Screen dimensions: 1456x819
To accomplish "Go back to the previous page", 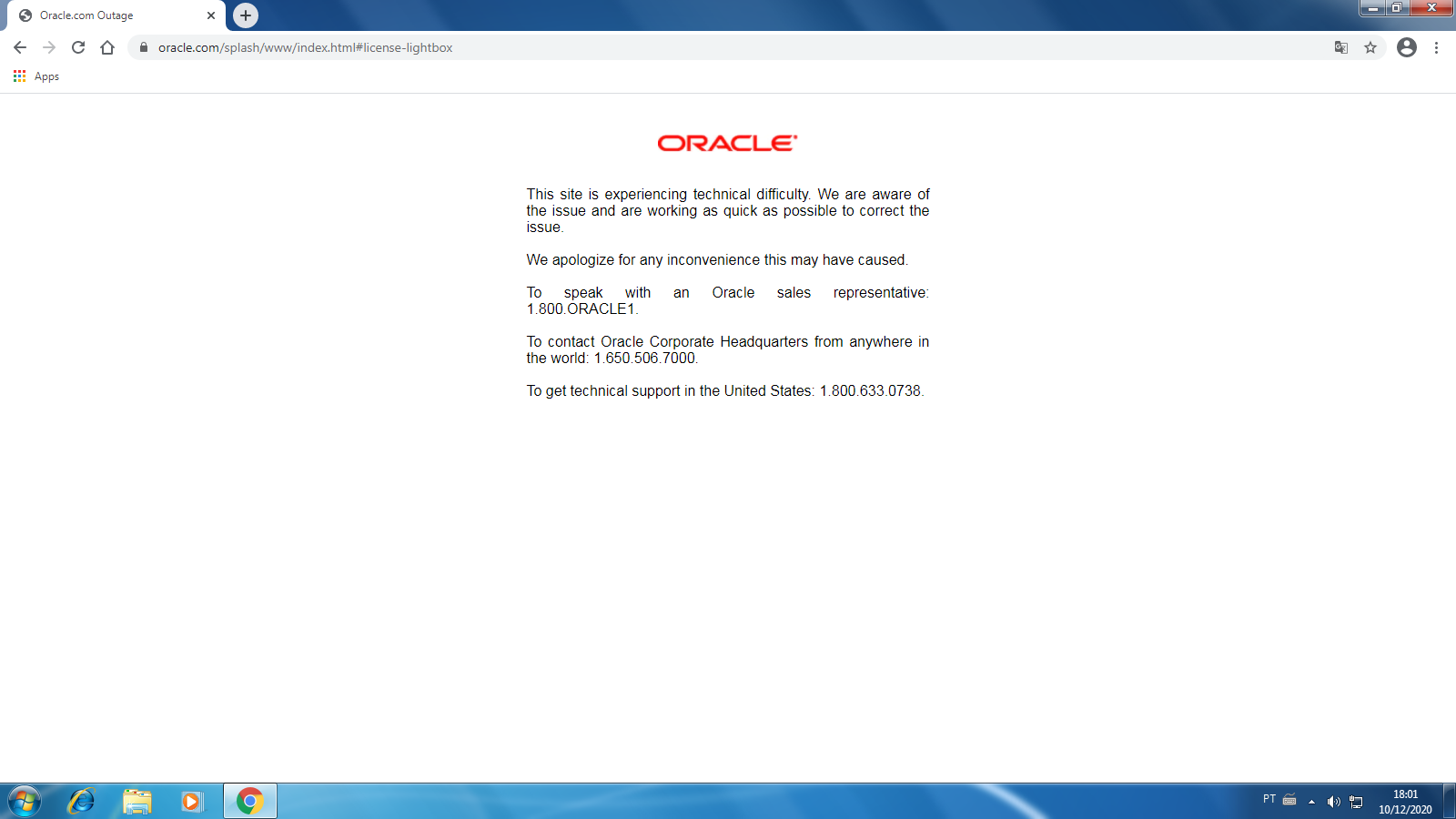I will coord(20,47).
